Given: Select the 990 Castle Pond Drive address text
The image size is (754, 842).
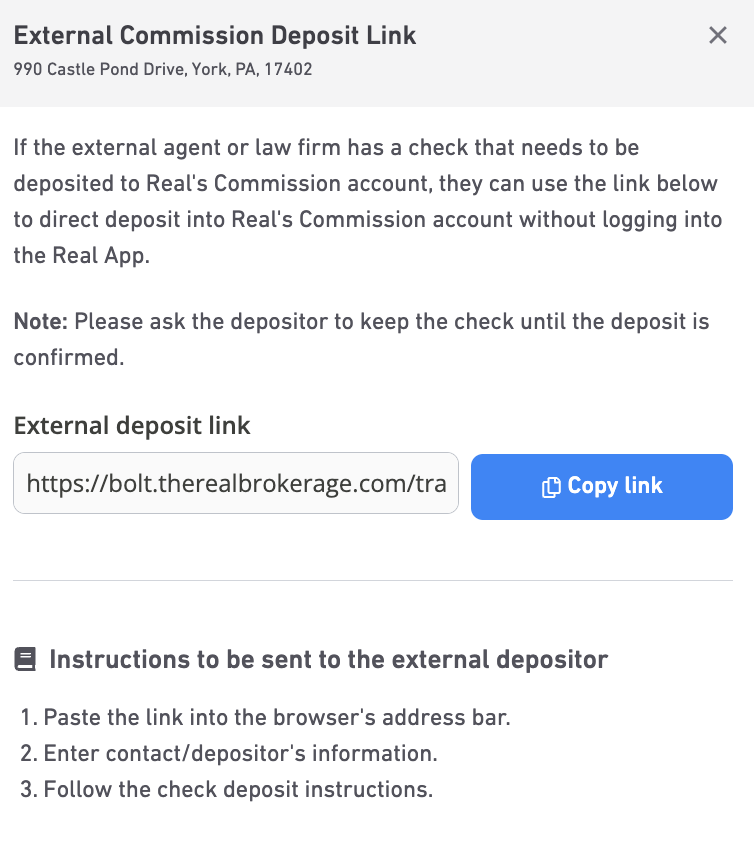Looking at the screenshot, I should click(x=163, y=69).
